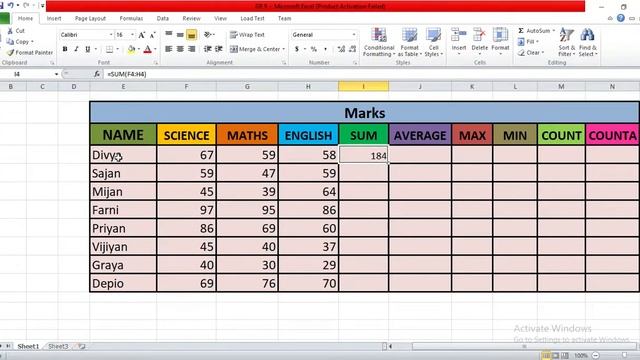Apply top vertical alignment
640x360 pixels.
(x=169, y=34)
